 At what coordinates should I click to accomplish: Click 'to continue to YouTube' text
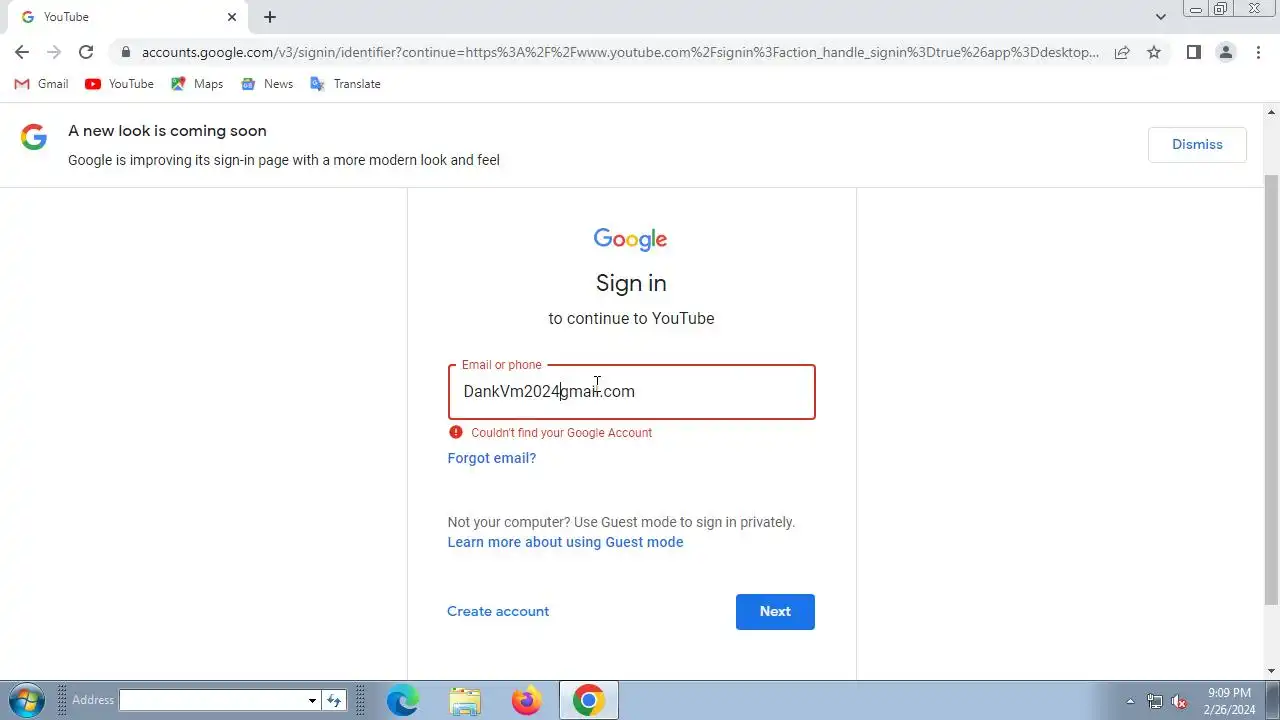point(631,318)
